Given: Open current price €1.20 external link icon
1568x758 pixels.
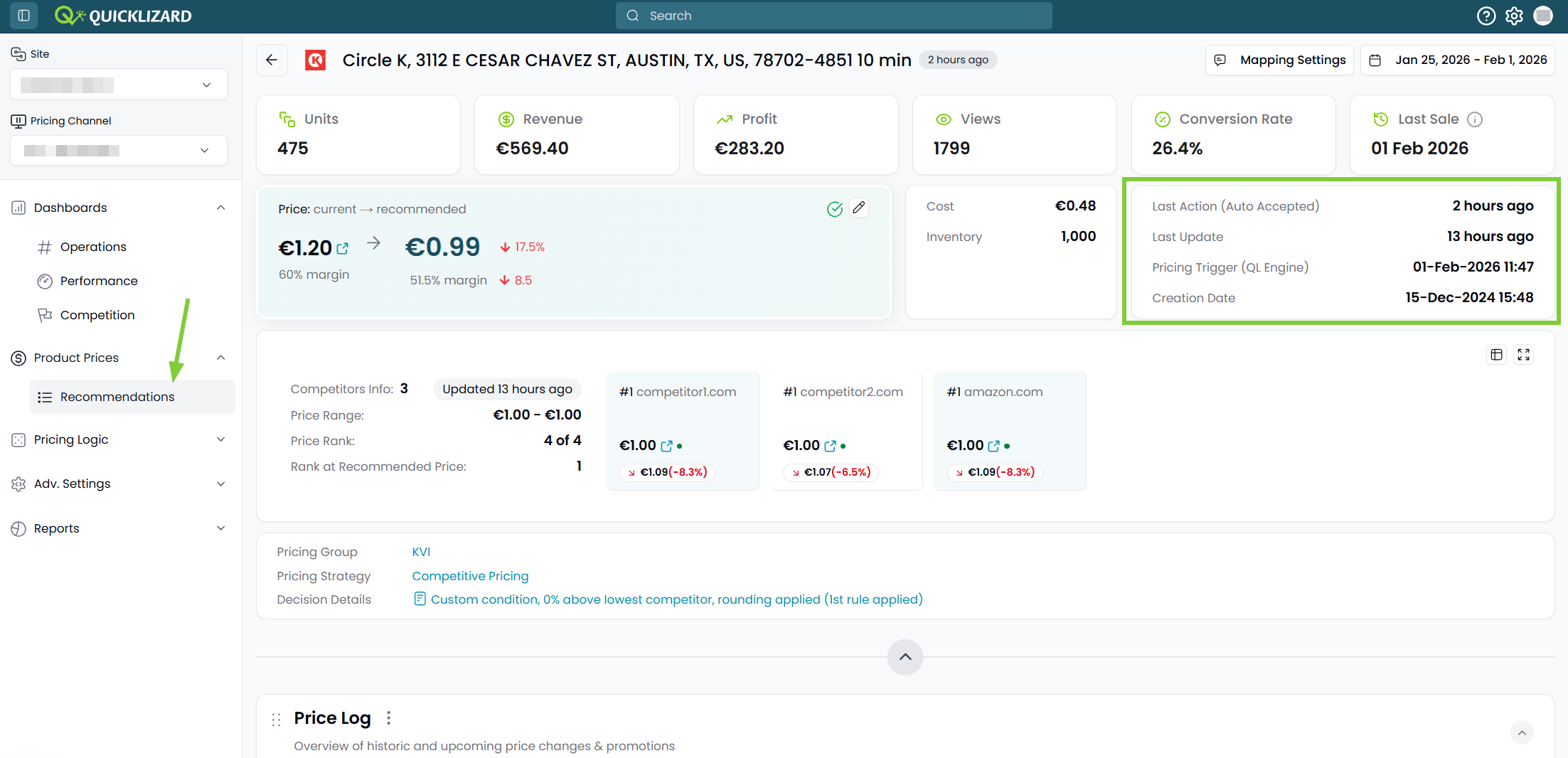Looking at the screenshot, I should click(x=343, y=248).
